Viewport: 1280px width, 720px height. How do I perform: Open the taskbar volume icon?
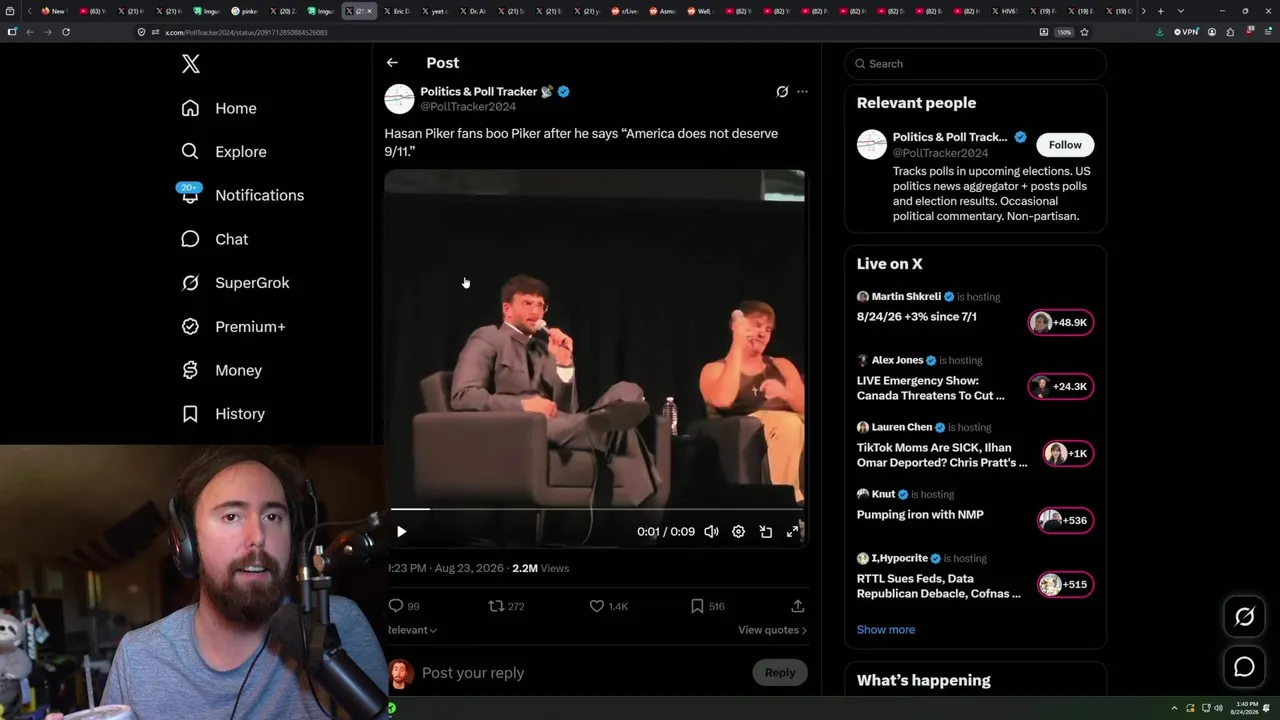tap(1218, 708)
